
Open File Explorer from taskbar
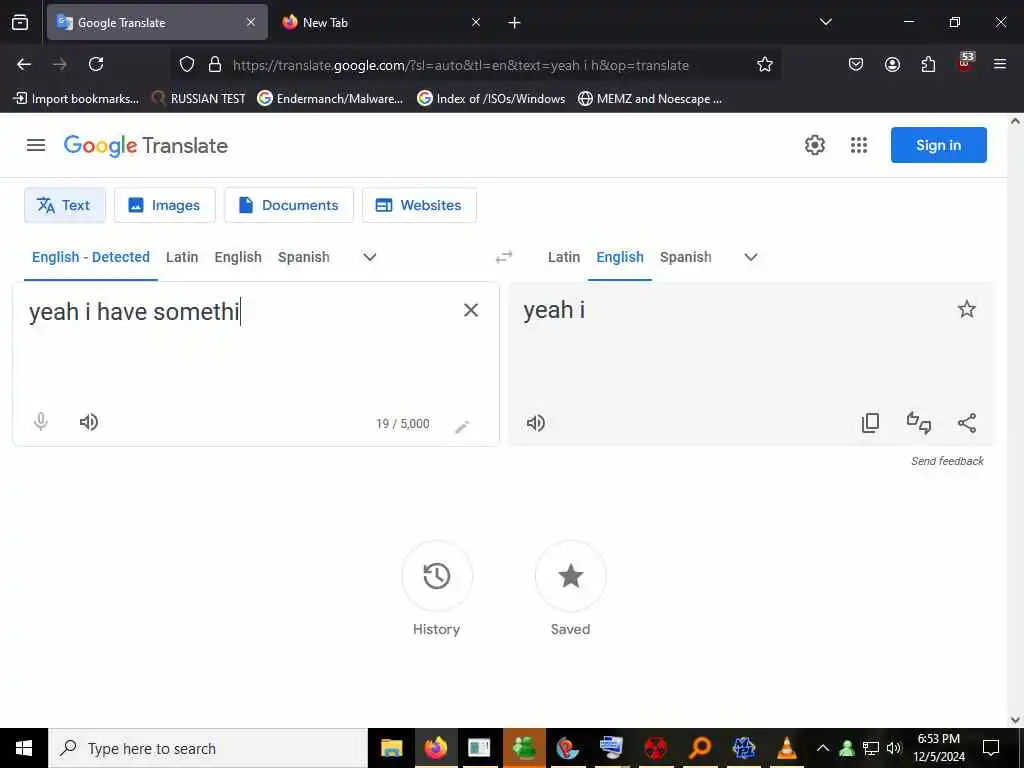point(391,748)
